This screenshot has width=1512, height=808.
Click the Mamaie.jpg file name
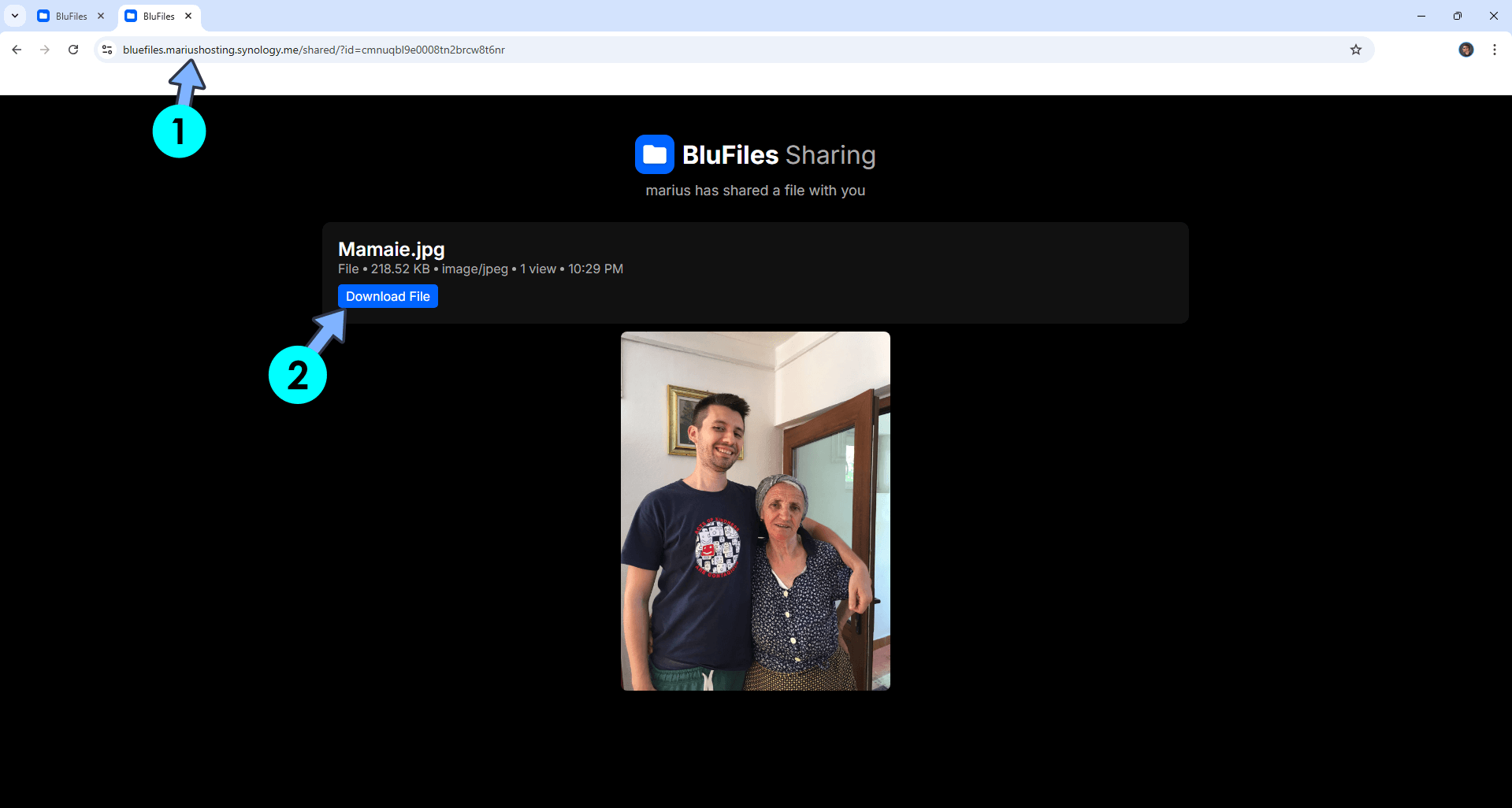pyautogui.click(x=391, y=250)
